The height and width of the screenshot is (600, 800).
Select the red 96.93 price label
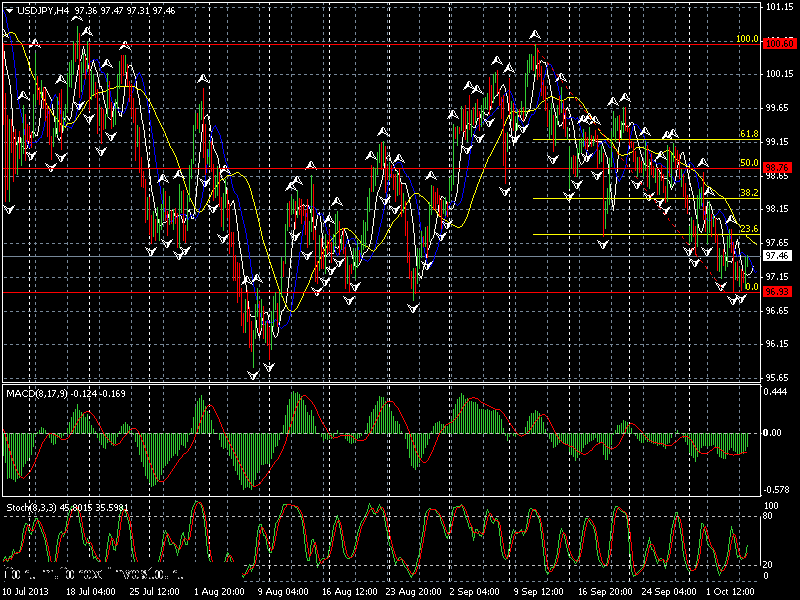coord(778,291)
